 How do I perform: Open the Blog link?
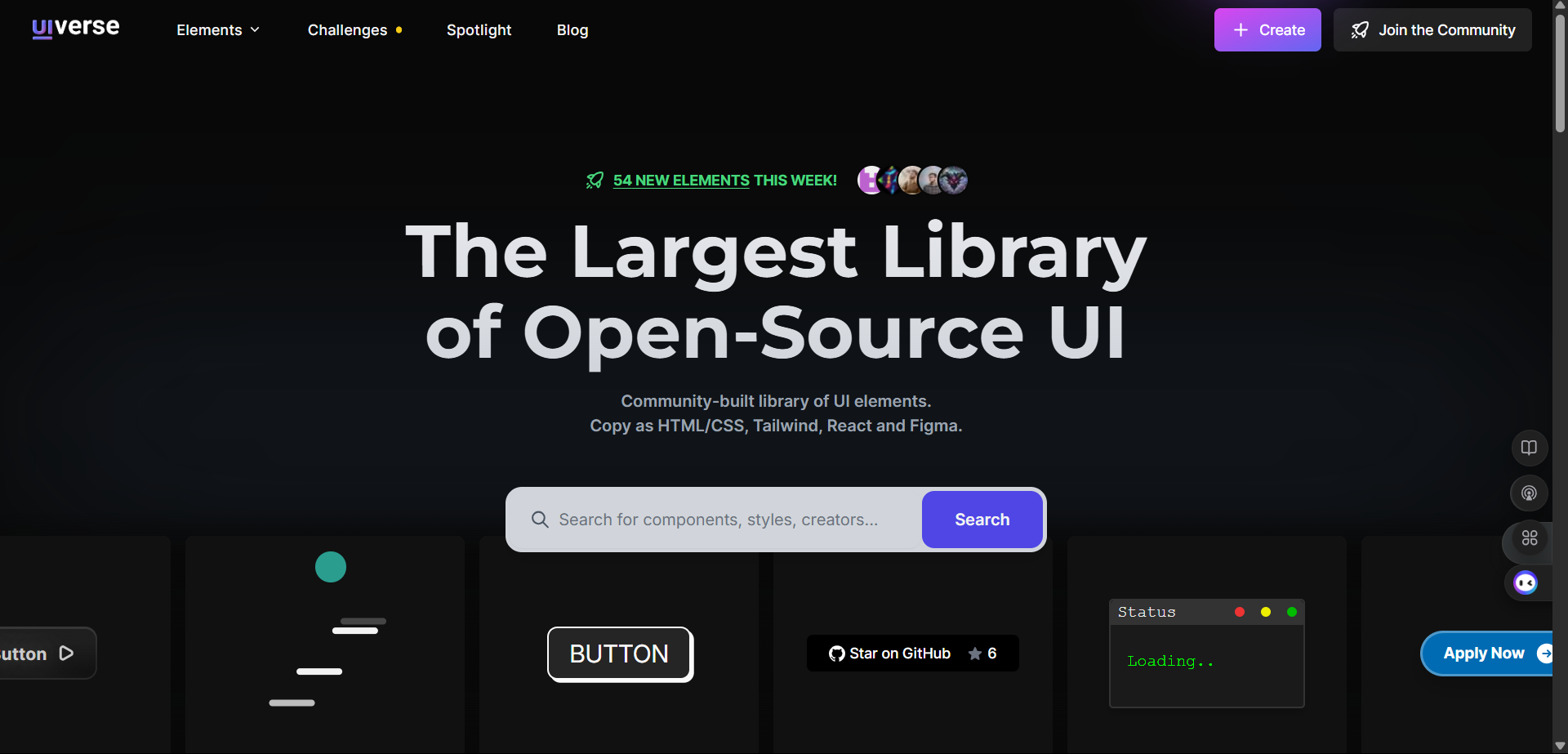tap(572, 30)
